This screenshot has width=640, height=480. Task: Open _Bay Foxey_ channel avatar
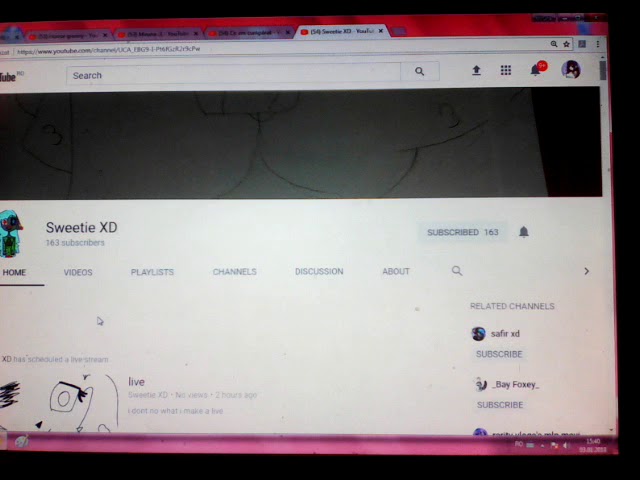[481, 384]
